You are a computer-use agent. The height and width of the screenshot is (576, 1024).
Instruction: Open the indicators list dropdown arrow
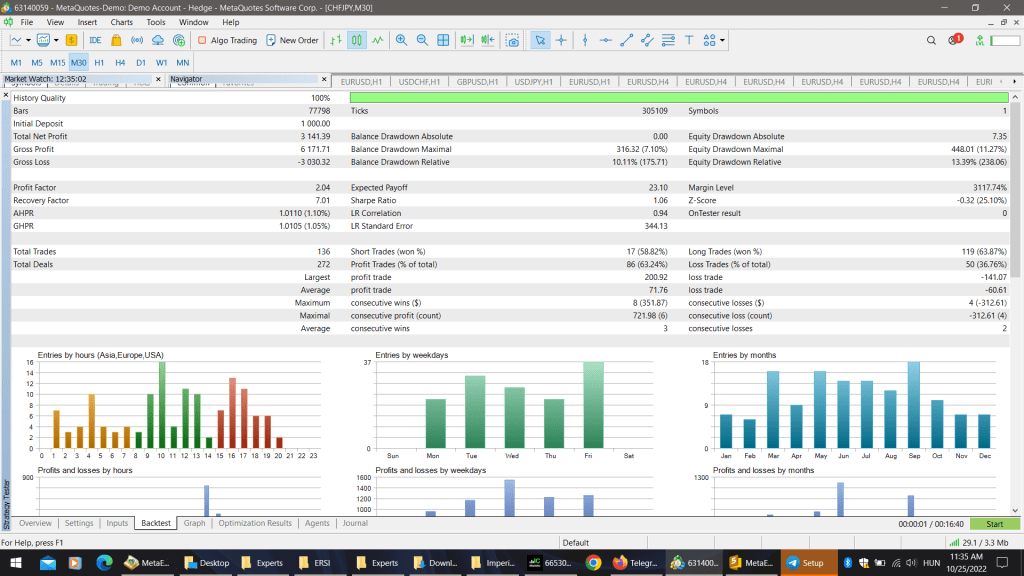tap(54, 41)
